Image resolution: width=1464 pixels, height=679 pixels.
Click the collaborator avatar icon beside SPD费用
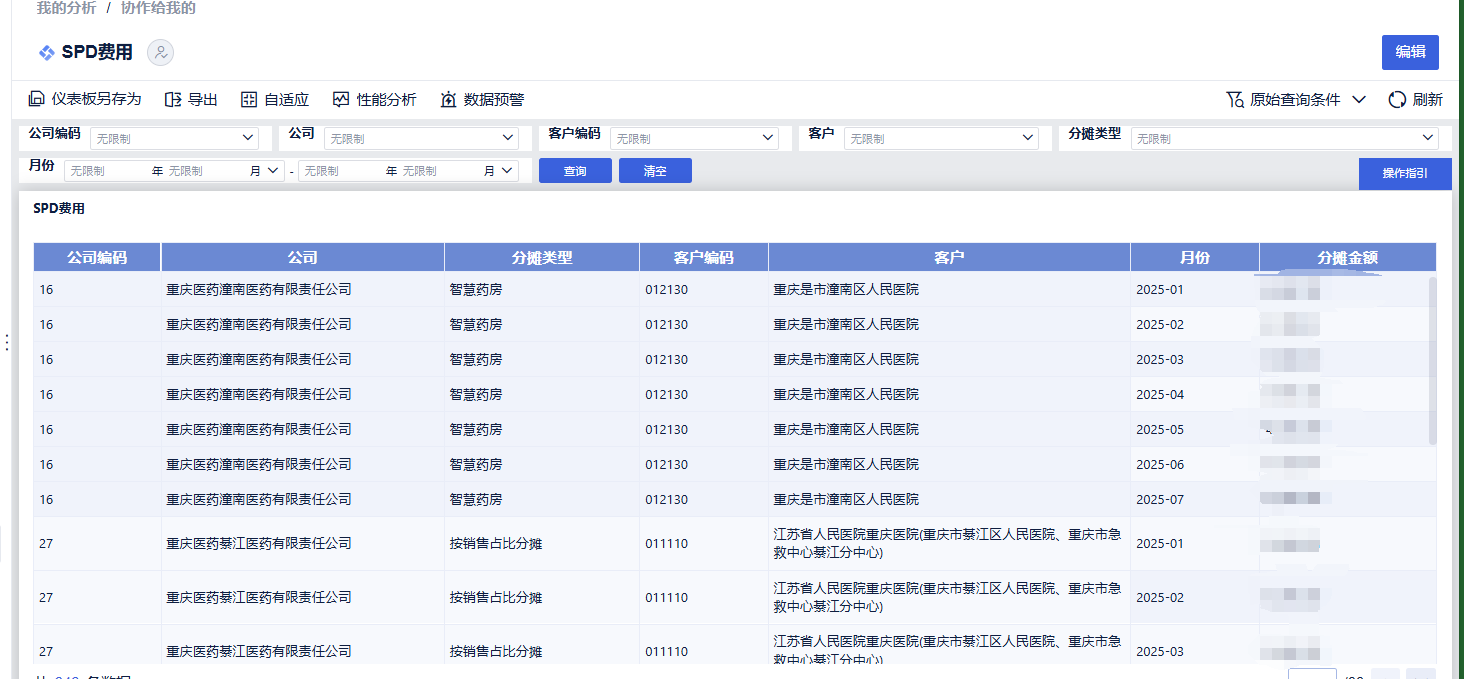click(x=161, y=53)
